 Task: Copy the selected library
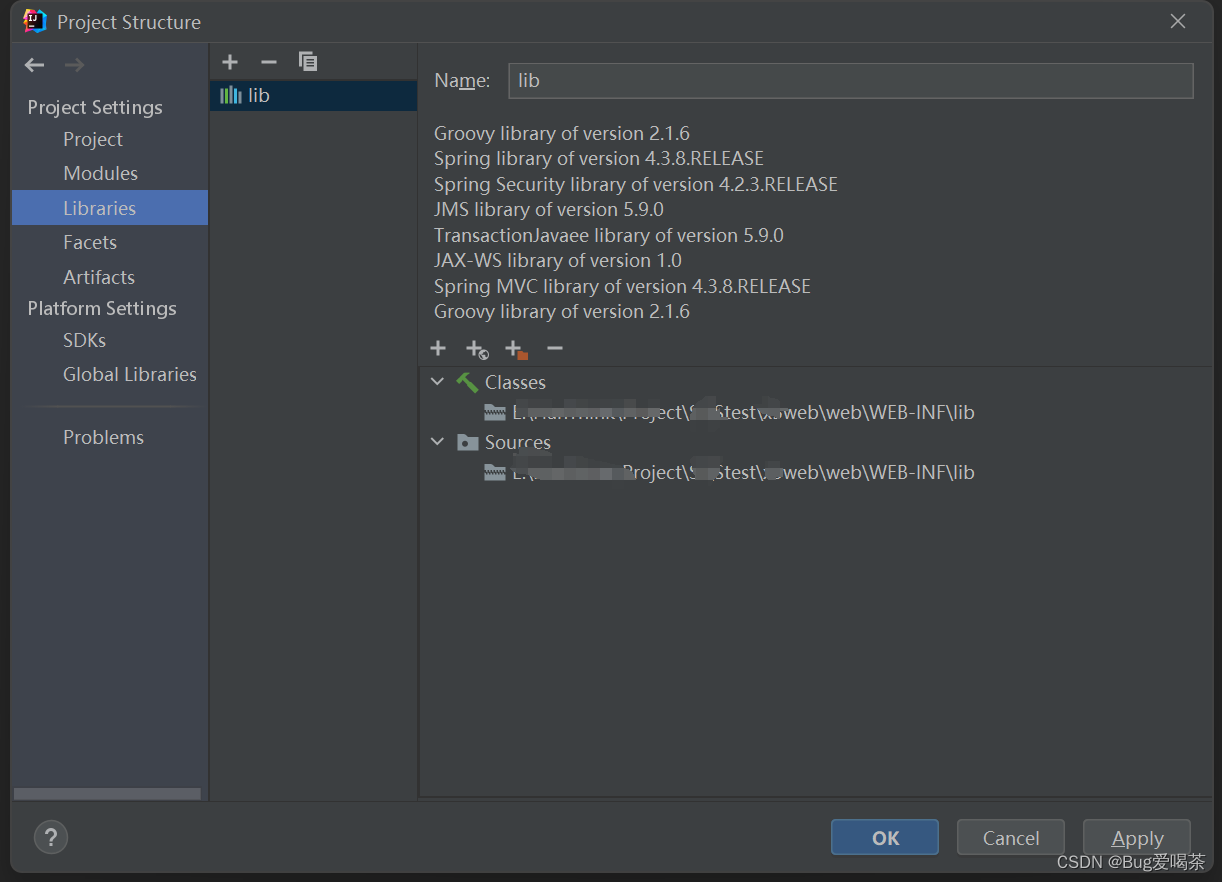308,62
